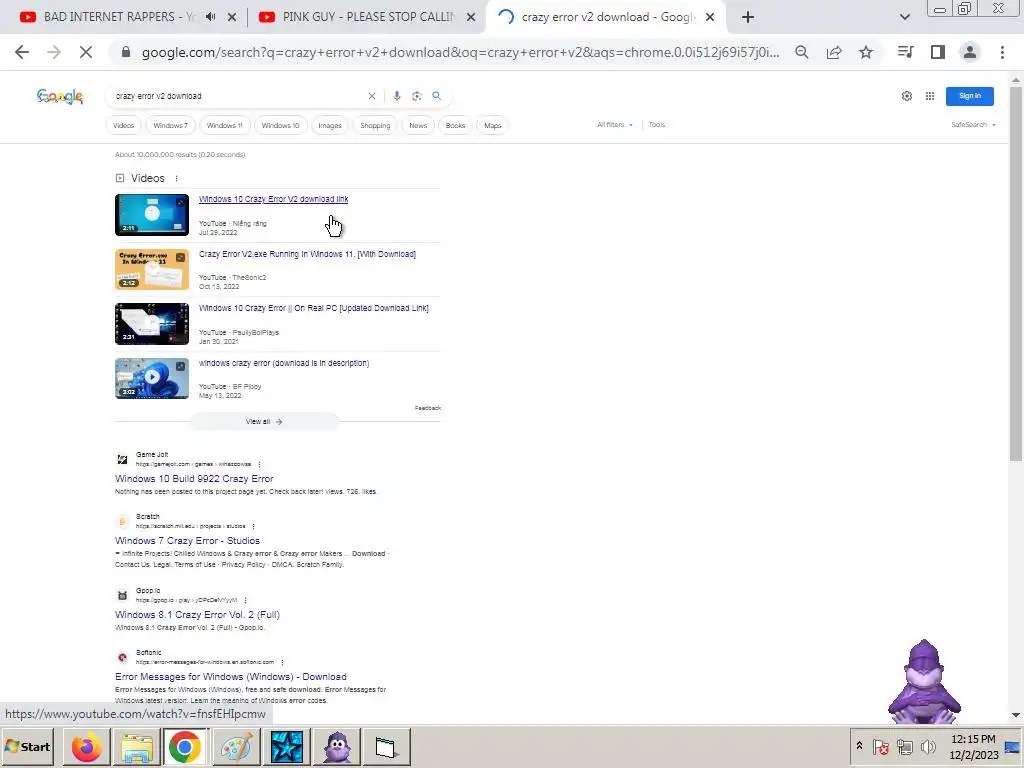The image size is (1024, 768).
Task: Click the Feedback link under videos
Action: click(x=428, y=408)
